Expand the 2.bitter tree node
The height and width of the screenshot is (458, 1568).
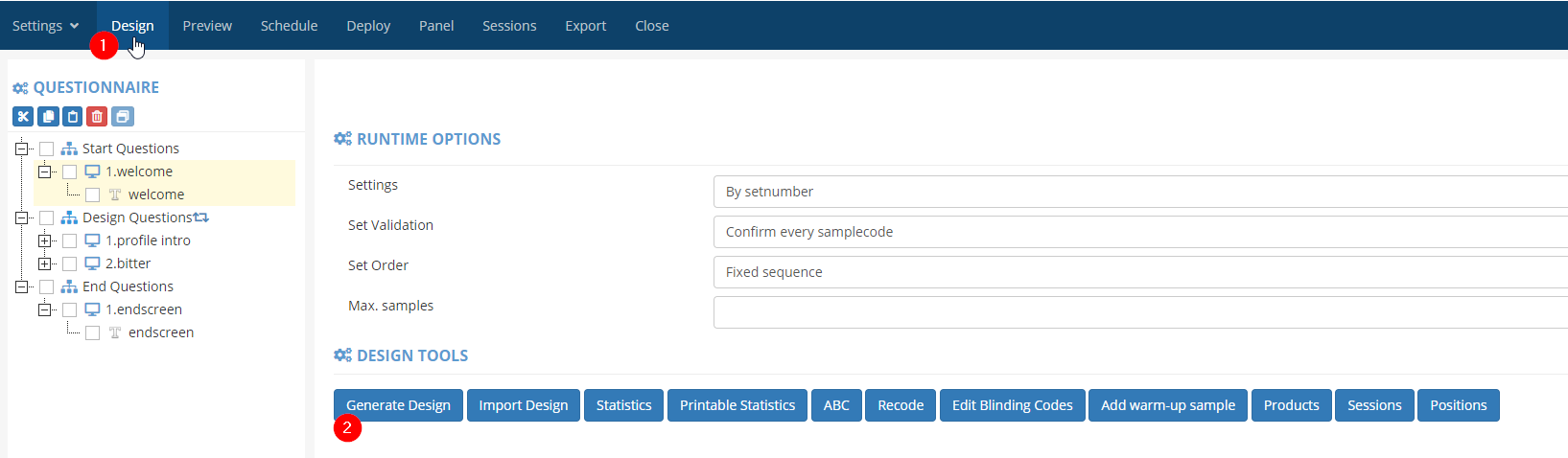coord(44,263)
